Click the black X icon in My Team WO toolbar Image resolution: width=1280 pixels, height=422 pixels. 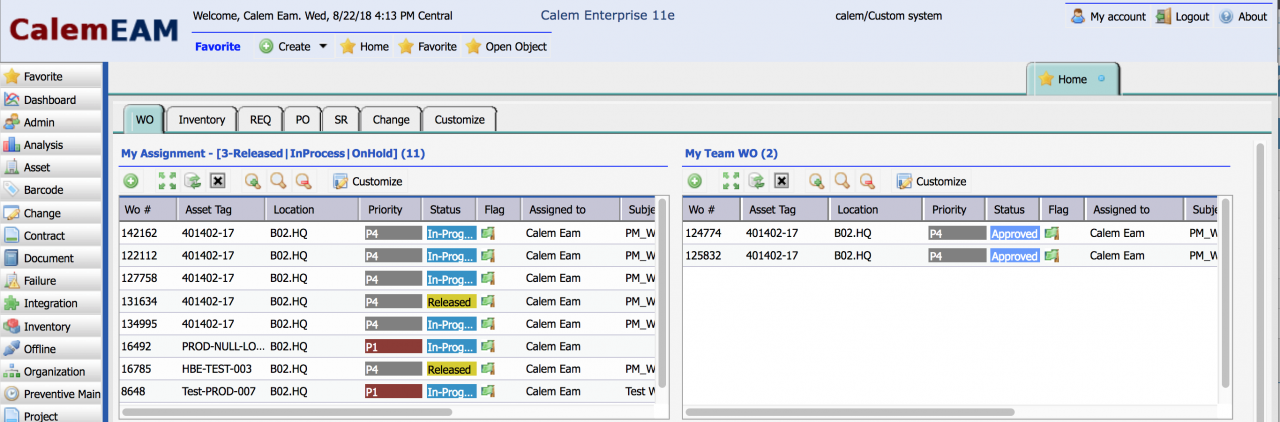tap(782, 181)
